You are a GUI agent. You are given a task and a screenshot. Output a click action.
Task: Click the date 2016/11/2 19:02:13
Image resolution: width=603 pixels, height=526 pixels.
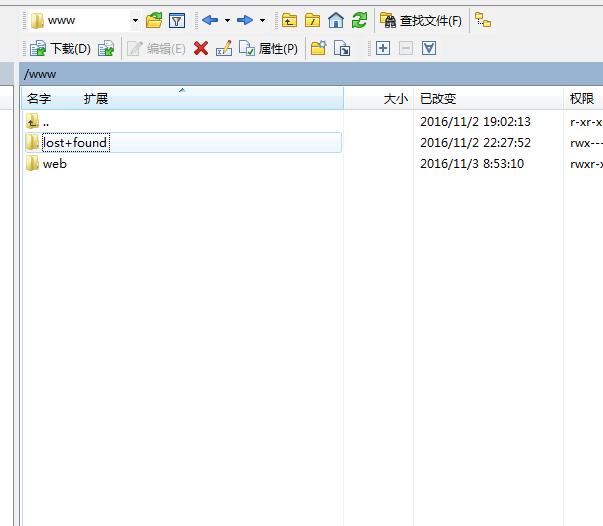475,122
